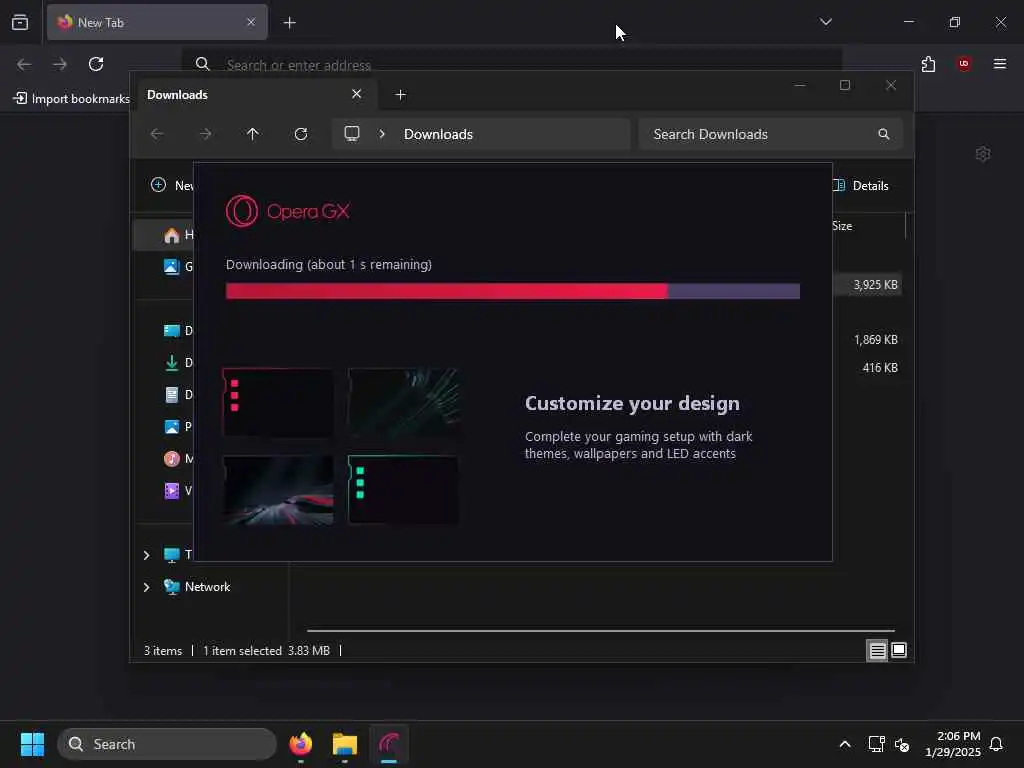Click the taskbar Search box
The image size is (1024, 768).
coord(167,744)
